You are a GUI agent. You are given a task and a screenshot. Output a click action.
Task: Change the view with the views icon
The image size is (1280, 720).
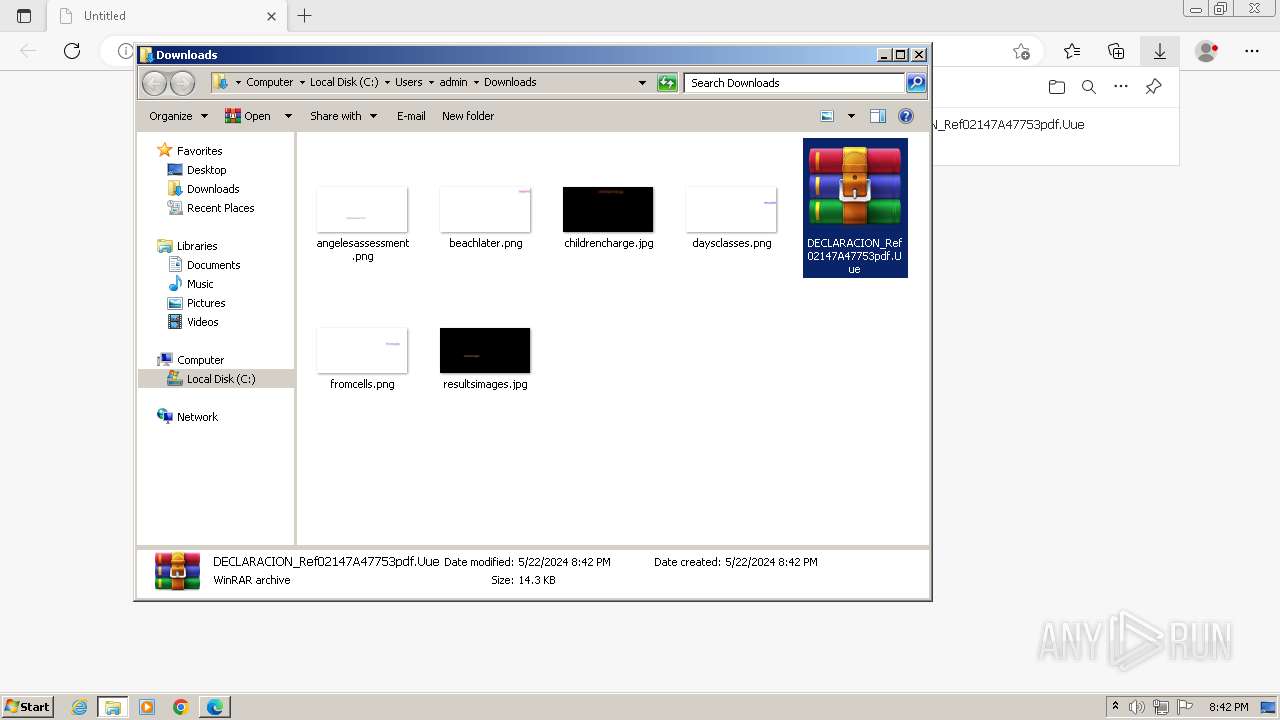coord(827,116)
